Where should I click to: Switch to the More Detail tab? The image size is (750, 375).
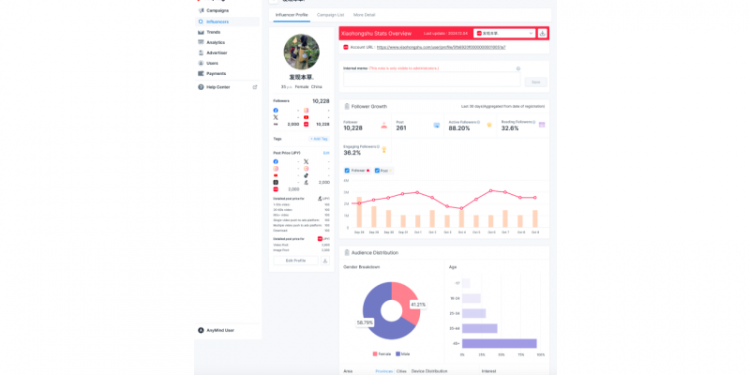[x=364, y=15]
